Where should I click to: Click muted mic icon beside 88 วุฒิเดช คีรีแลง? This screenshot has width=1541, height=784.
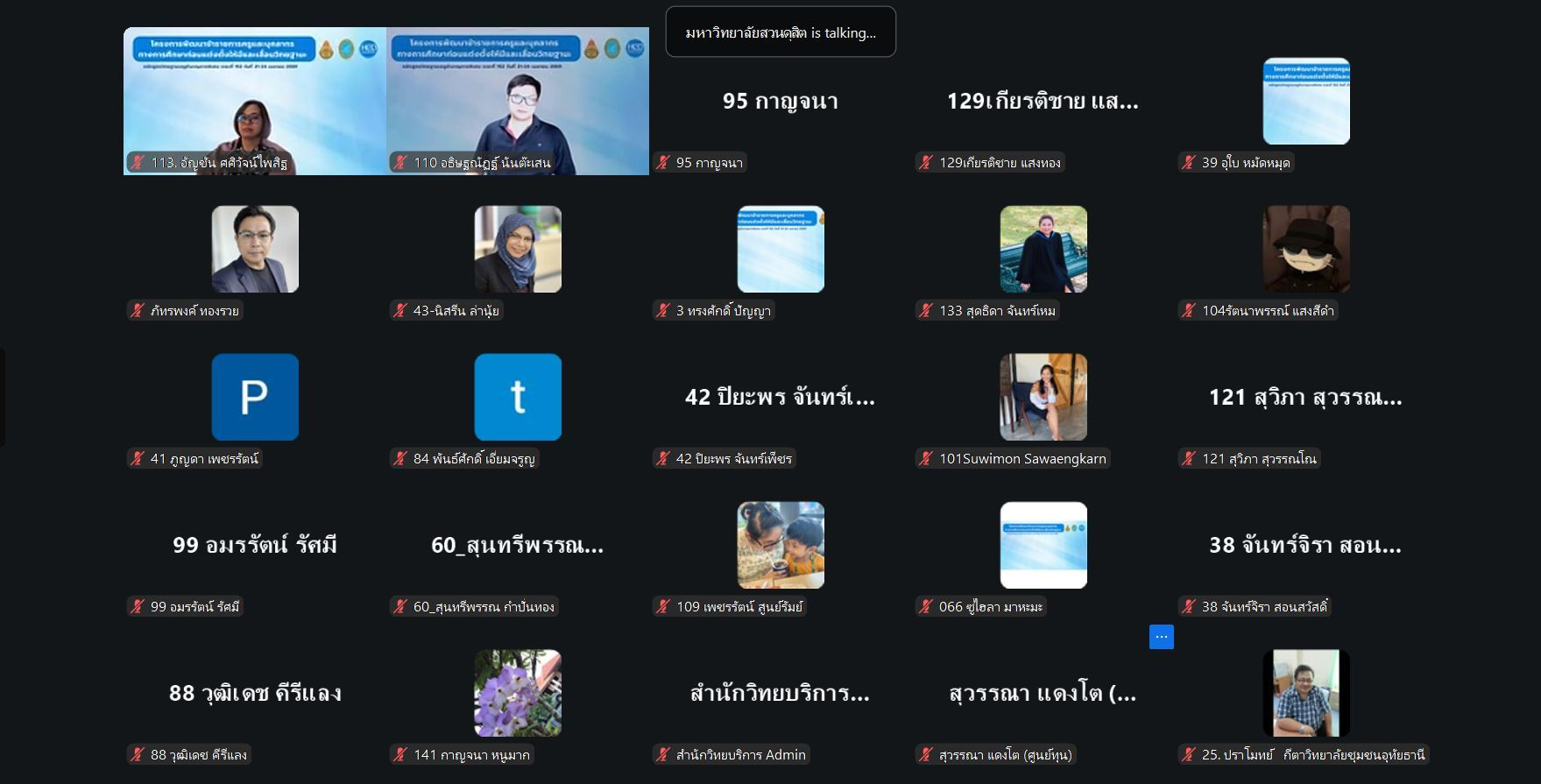coord(138,755)
